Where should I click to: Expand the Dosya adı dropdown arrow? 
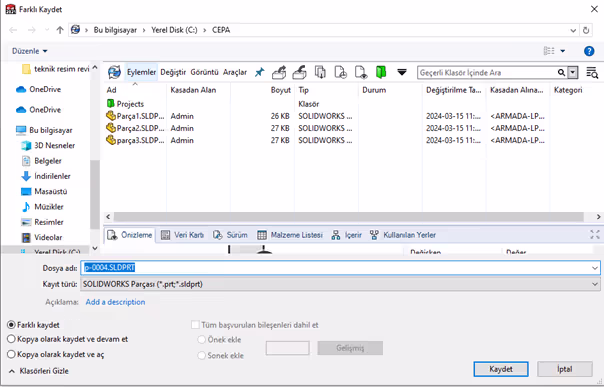coord(595,268)
